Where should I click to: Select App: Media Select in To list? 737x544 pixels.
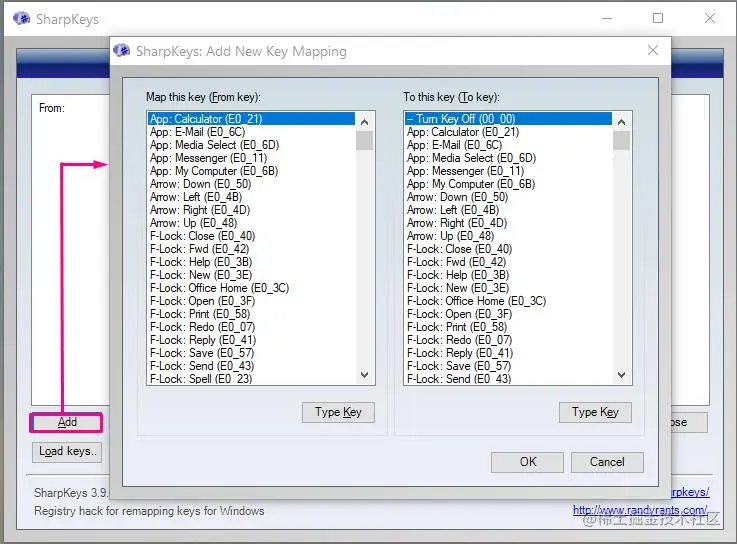(509, 158)
